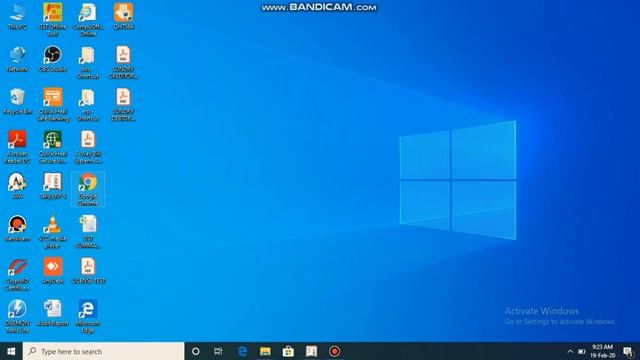The height and width of the screenshot is (360, 640).
Task: Open Quick Heal Secure Browse shortcut
Action: point(53,147)
